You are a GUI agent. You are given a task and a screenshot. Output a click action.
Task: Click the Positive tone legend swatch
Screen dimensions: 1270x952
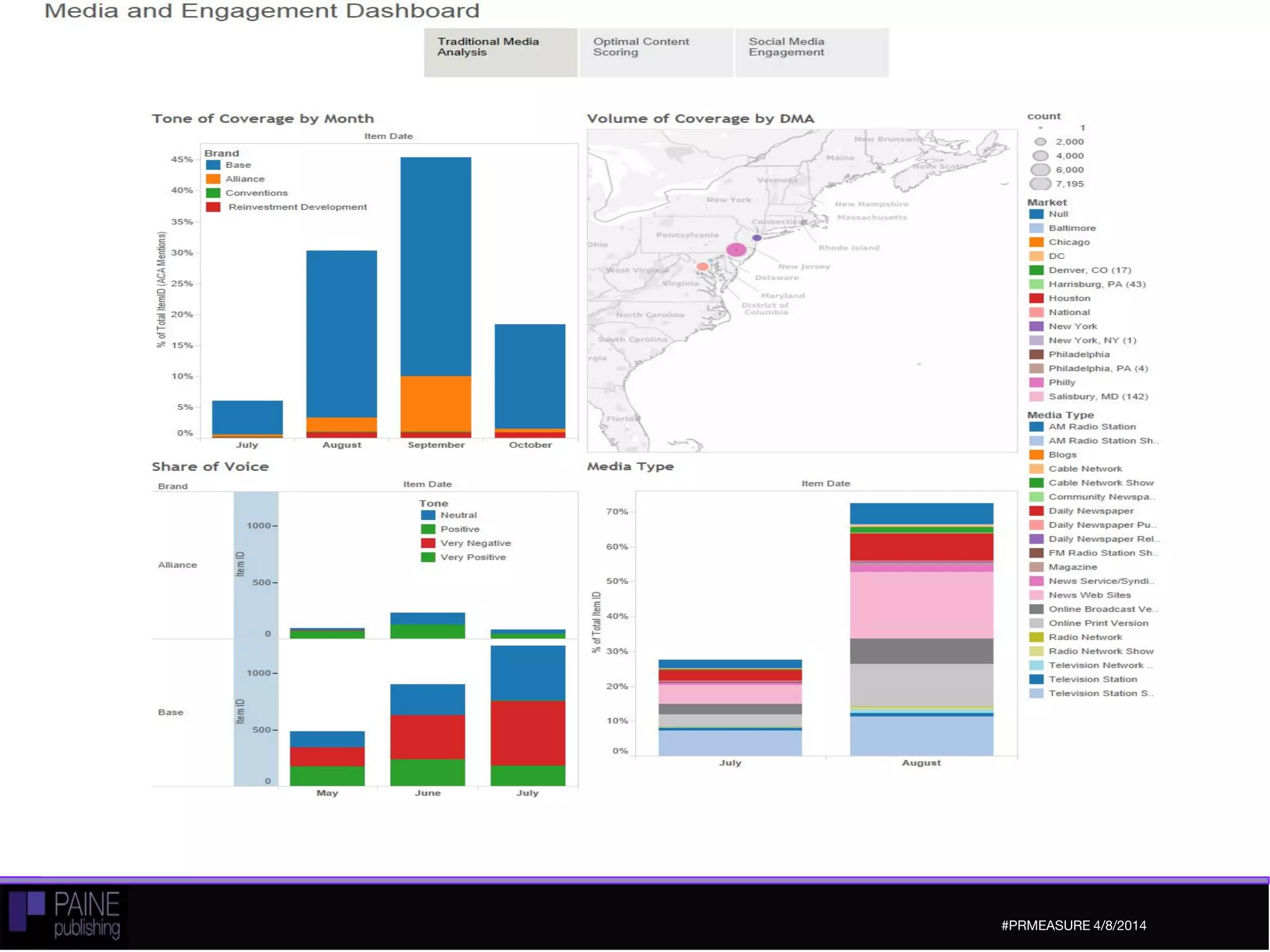[x=428, y=529]
